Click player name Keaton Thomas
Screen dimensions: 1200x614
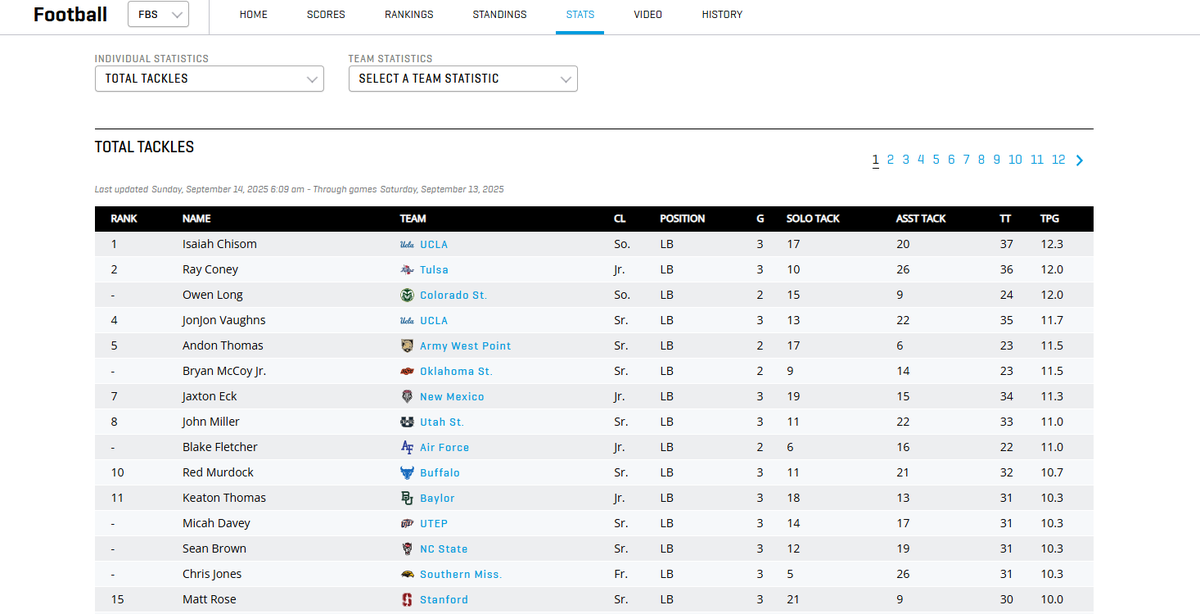(x=224, y=498)
